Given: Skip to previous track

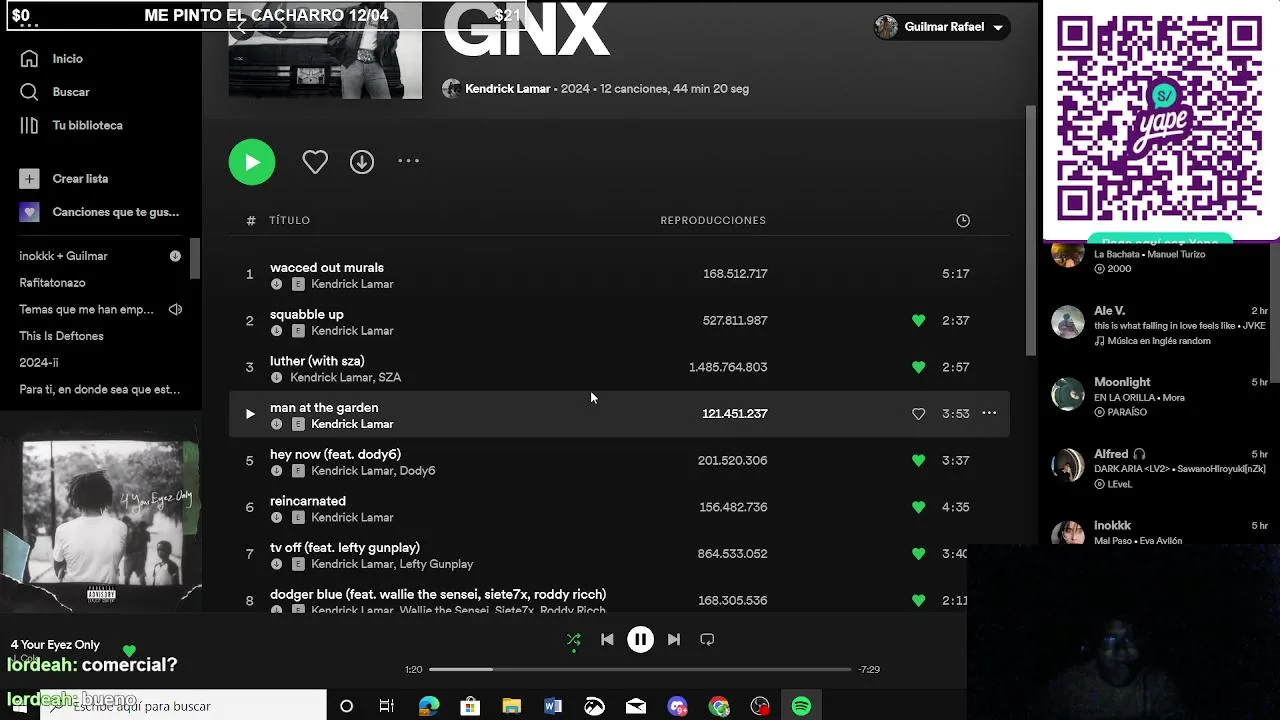Looking at the screenshot, I should coord(607,640).
